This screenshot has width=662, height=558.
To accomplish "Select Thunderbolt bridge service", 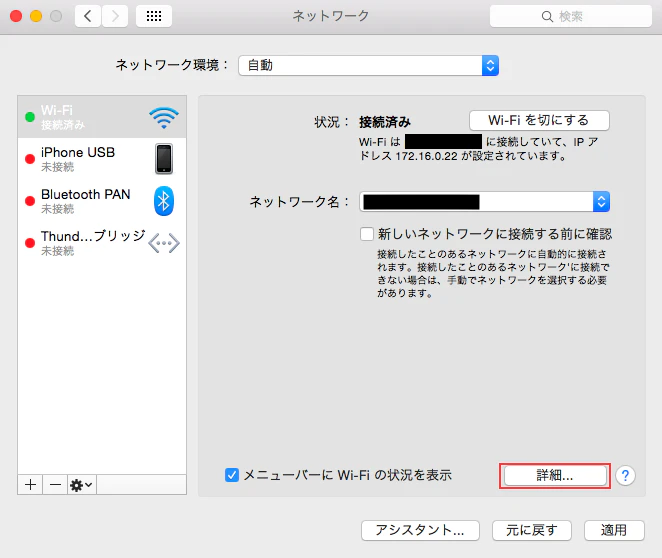I will point(102,243).
